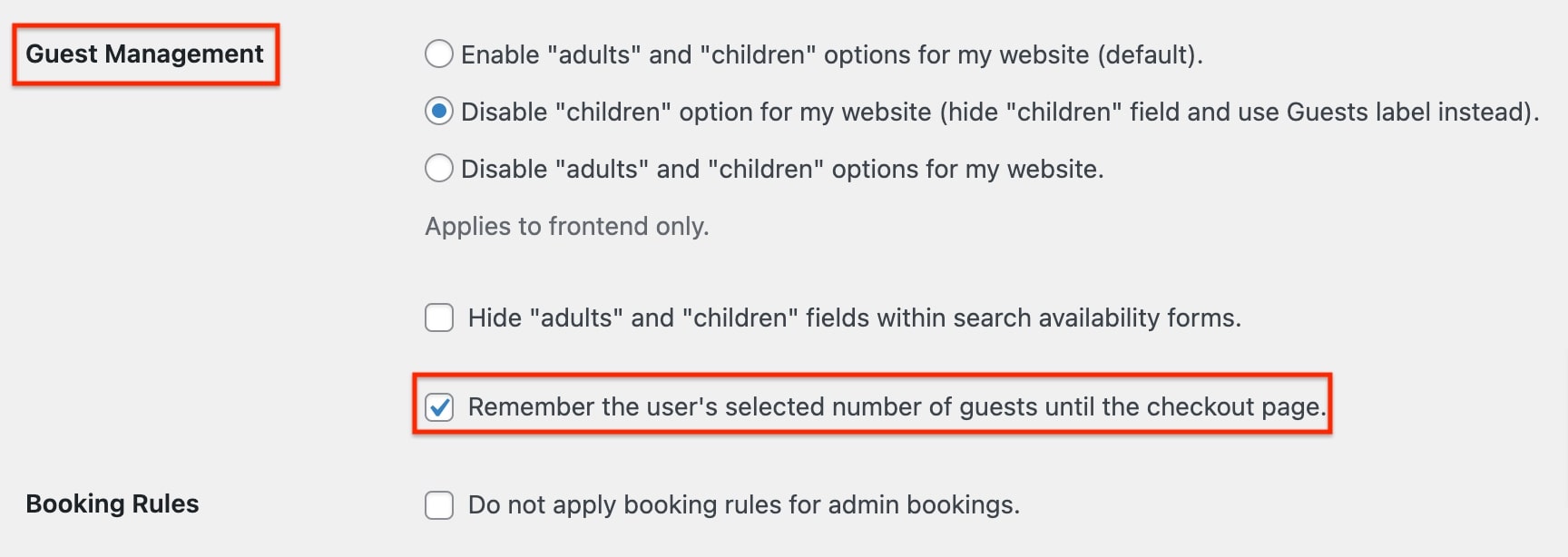Click the "Applies to frontend only." description text
The width and height of the screenshot is (1568, 557).
[x=567, y=226]
